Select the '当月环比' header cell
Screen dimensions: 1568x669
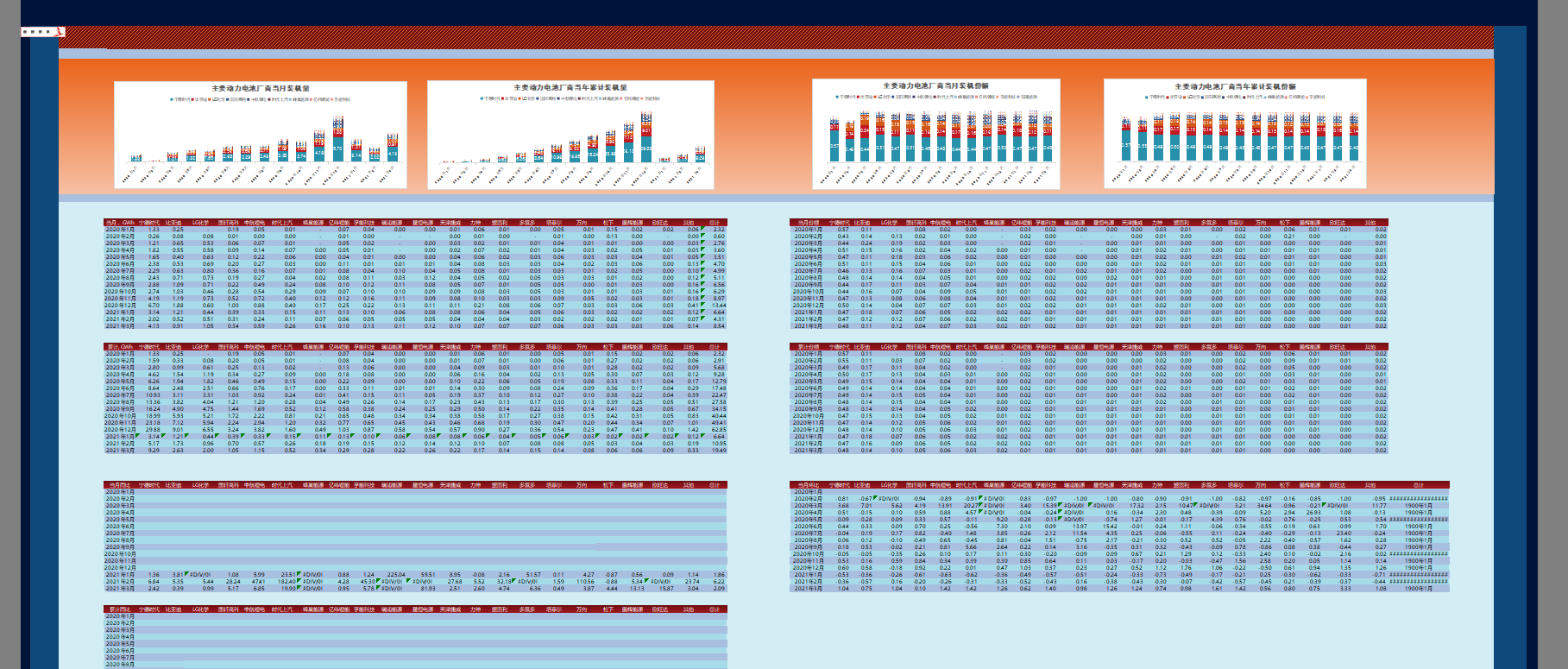(809, 485)
